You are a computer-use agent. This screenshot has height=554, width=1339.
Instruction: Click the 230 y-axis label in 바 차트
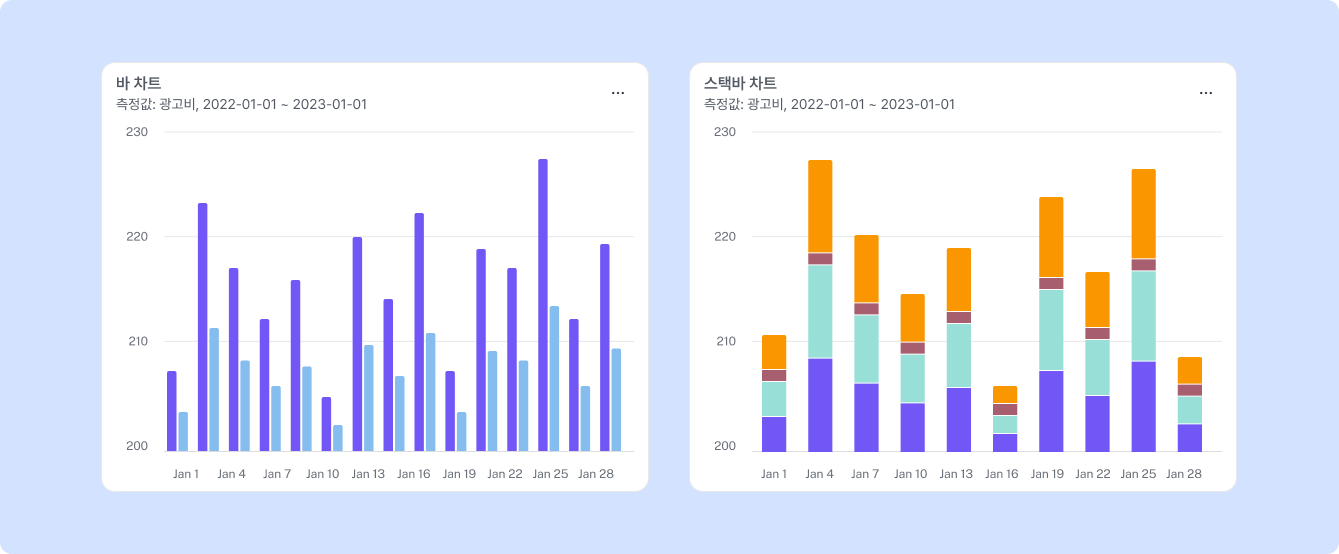point(136,132)
